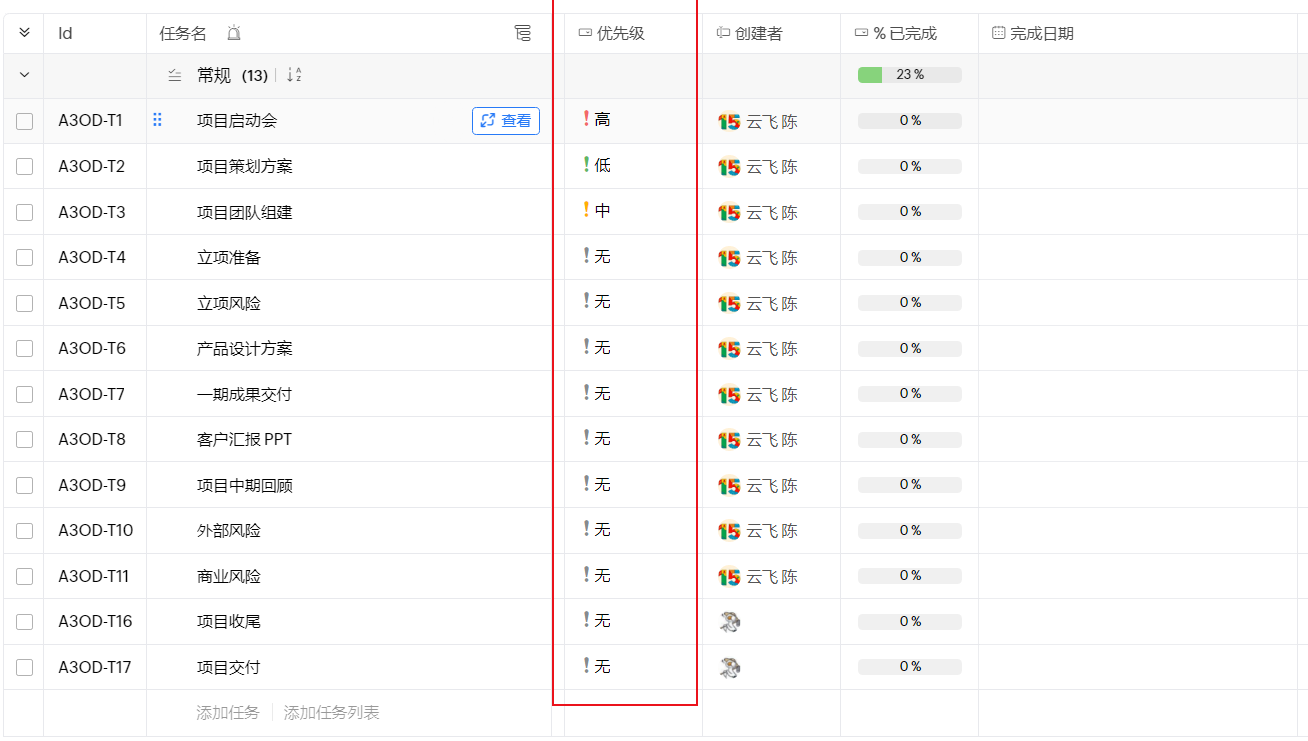This screenshot has width=1308, height=741.
Task: Click the 0 % progress bar for 项目交付
Action: pyautogui.click(x=910, y=667)
